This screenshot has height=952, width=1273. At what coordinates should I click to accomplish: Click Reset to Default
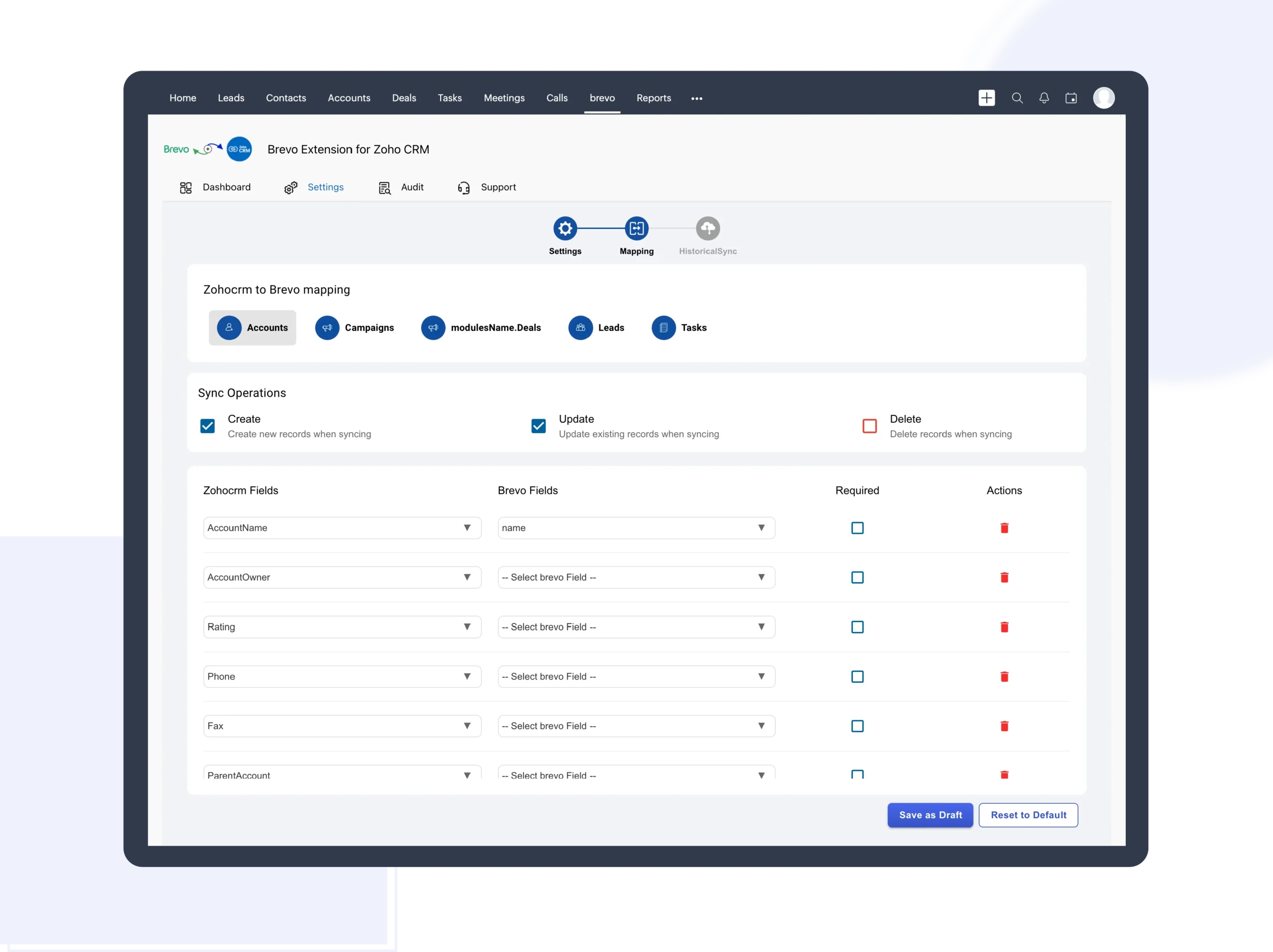1028,815
